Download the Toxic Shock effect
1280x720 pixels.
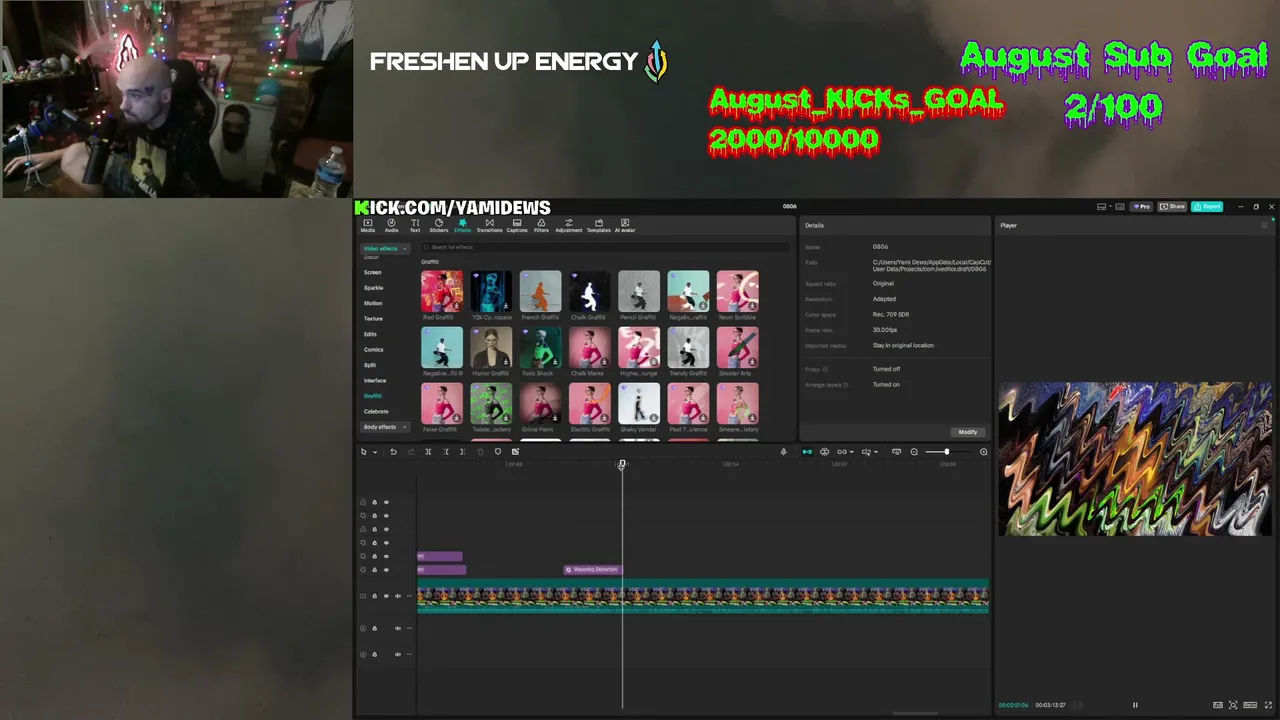click(555, 362)
